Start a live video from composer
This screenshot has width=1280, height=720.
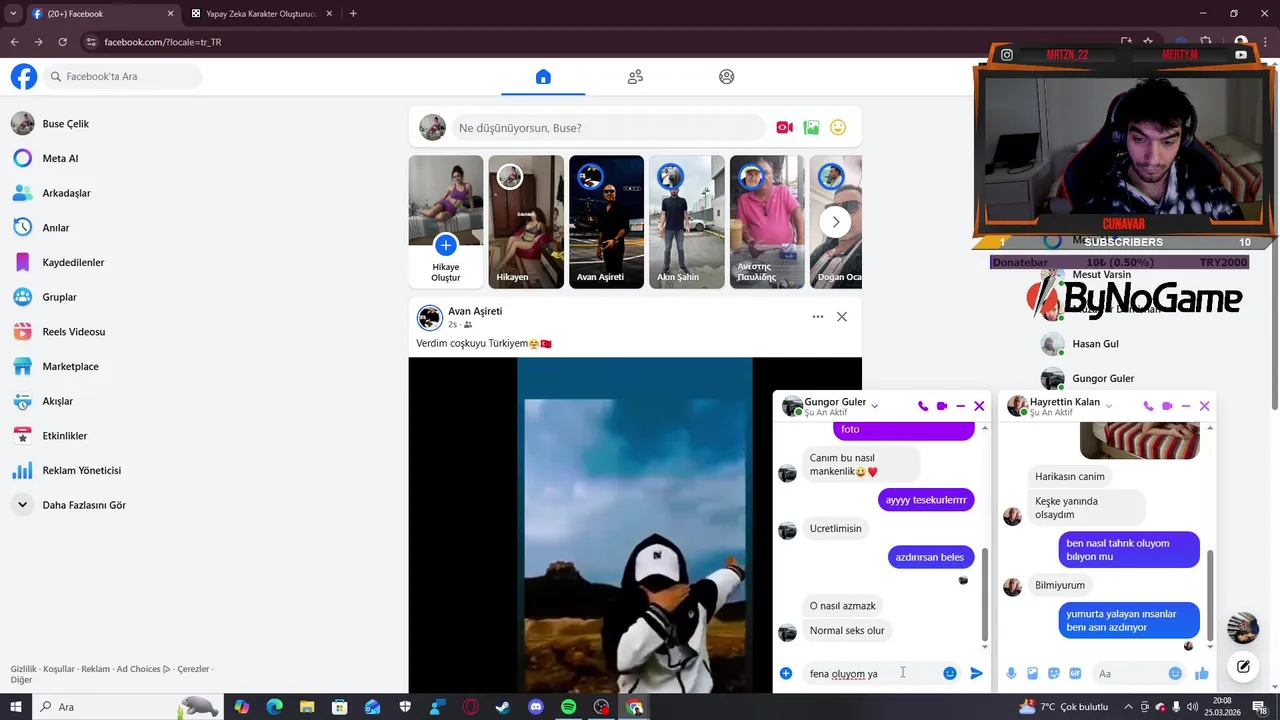[x=785, y=128]
